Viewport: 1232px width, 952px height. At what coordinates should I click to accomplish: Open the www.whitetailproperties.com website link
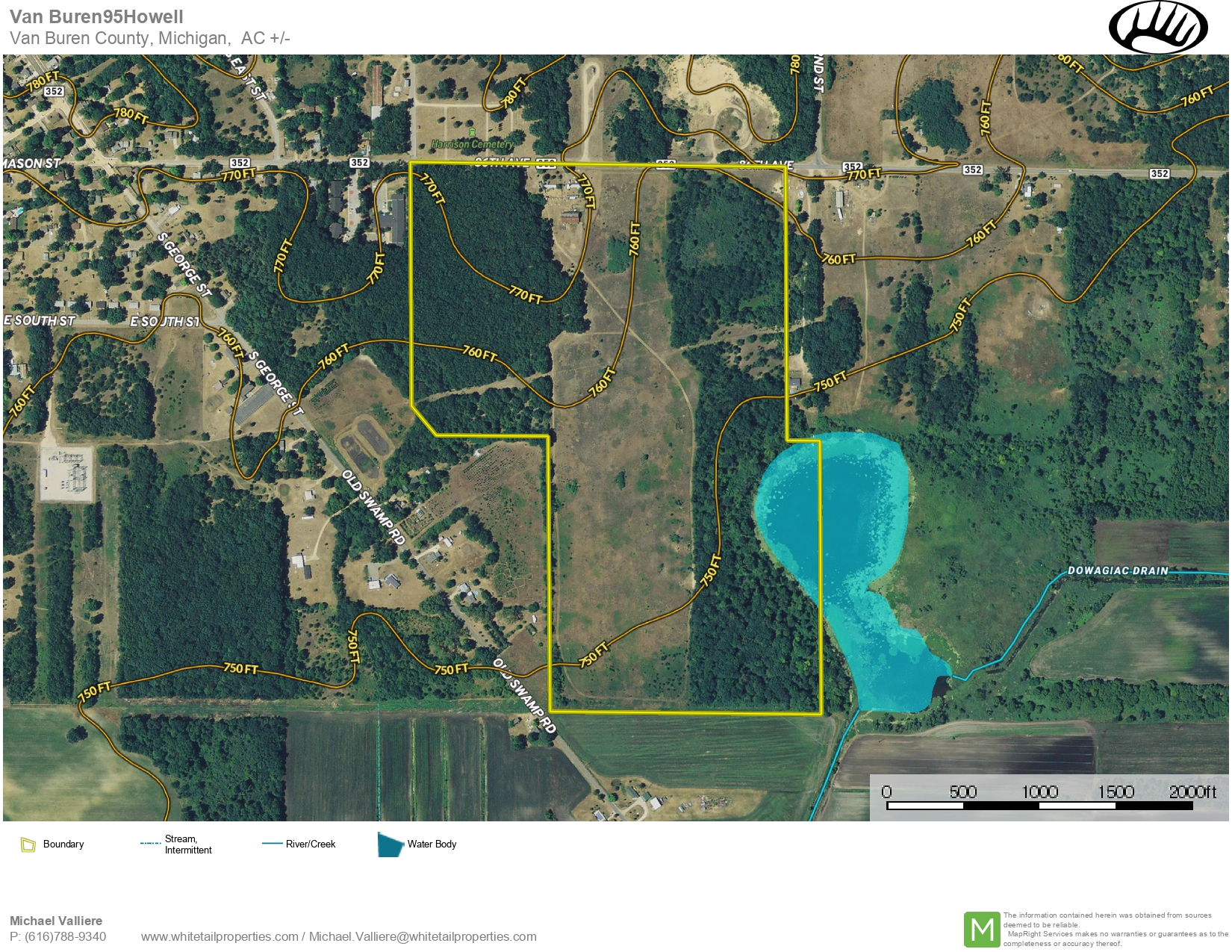[219, 936]
